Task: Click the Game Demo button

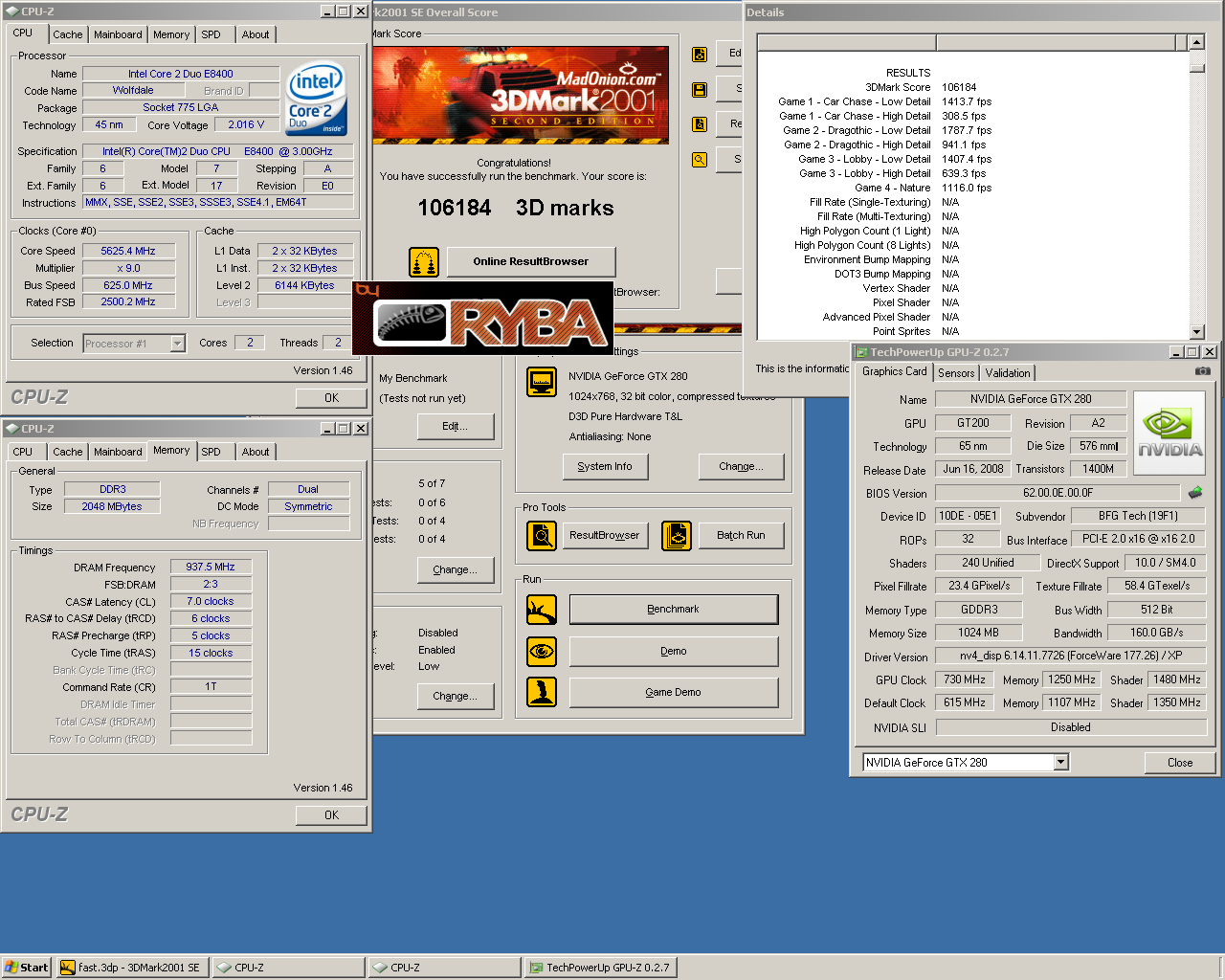Action: [x=674, y=693]
